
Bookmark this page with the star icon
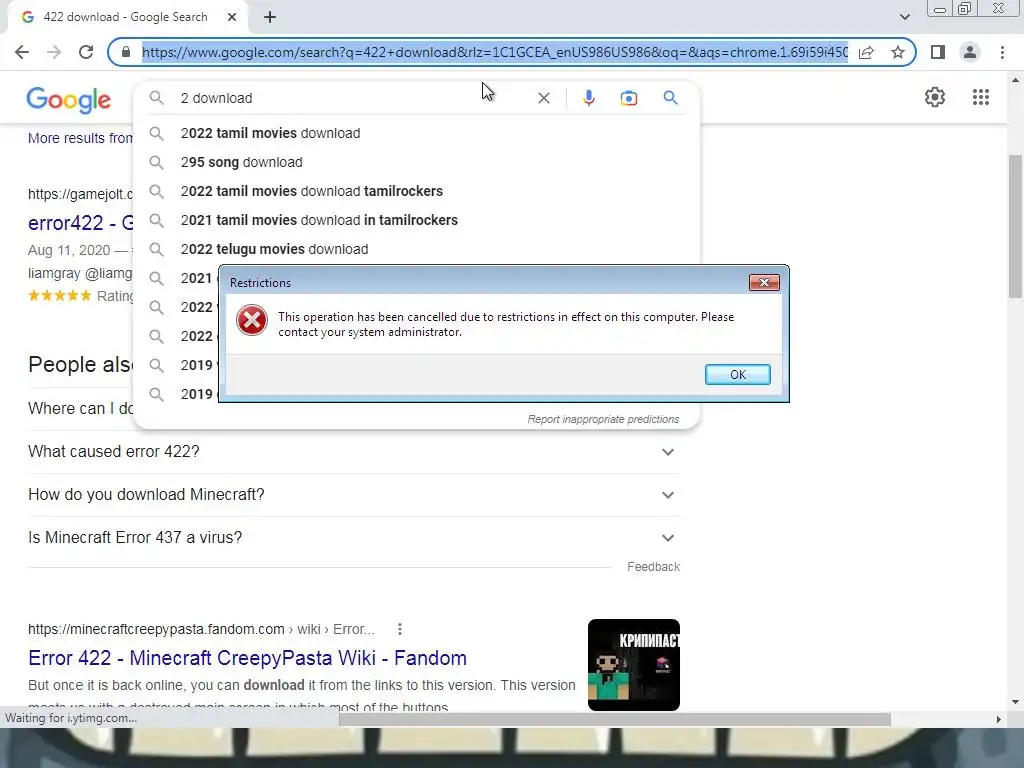(x=898, y=52)
